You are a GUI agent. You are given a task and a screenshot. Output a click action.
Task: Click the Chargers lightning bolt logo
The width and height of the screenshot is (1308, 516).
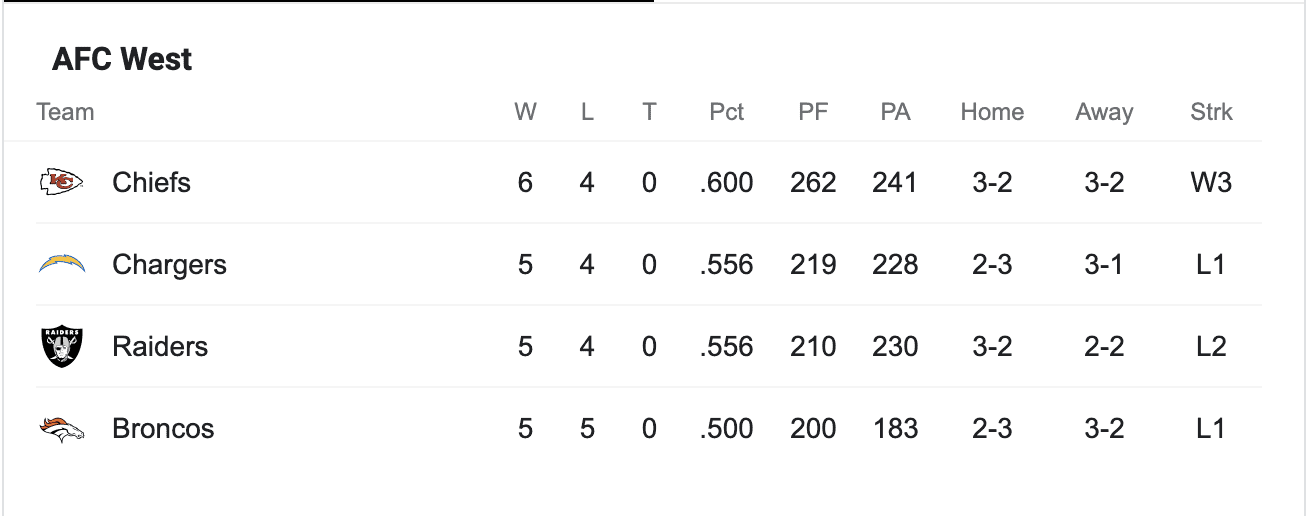click(x=61, y=264)
